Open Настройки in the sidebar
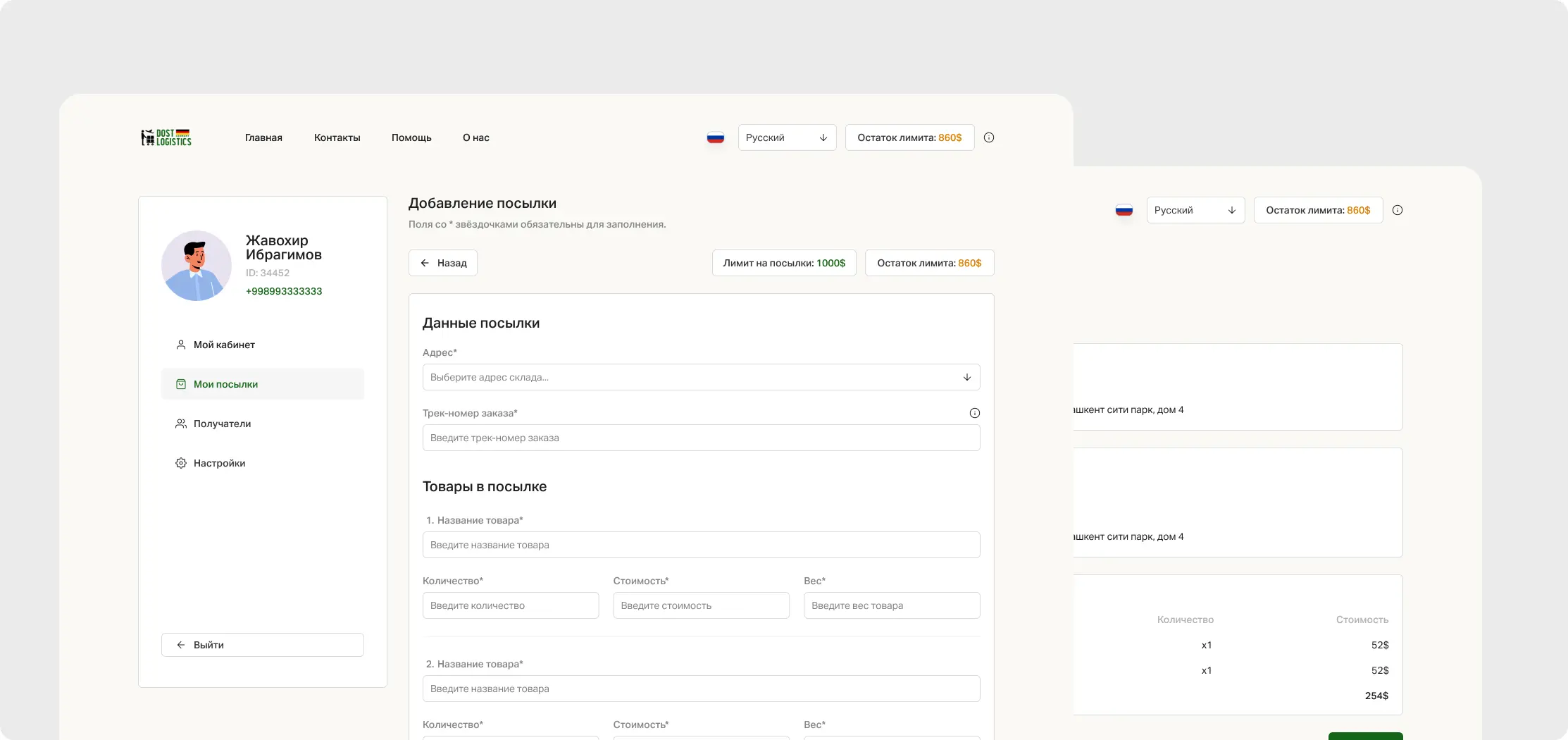This screenshot has width=1568, height=740. 263,463
